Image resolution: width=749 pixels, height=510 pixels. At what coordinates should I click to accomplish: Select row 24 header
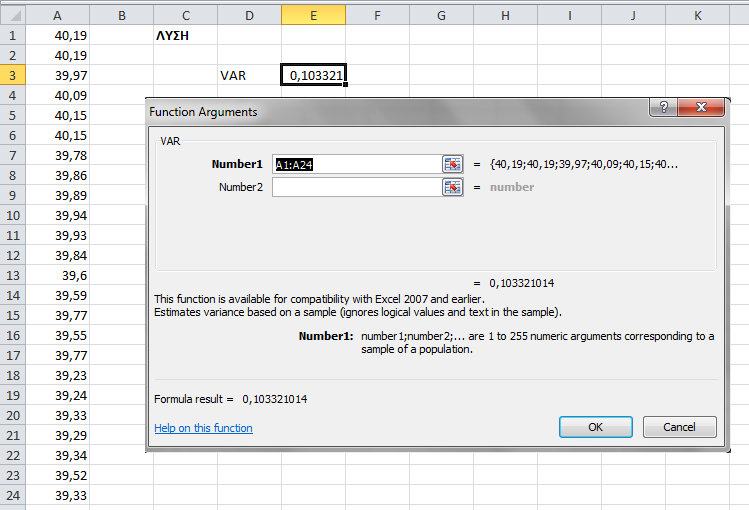coord(12,495)
